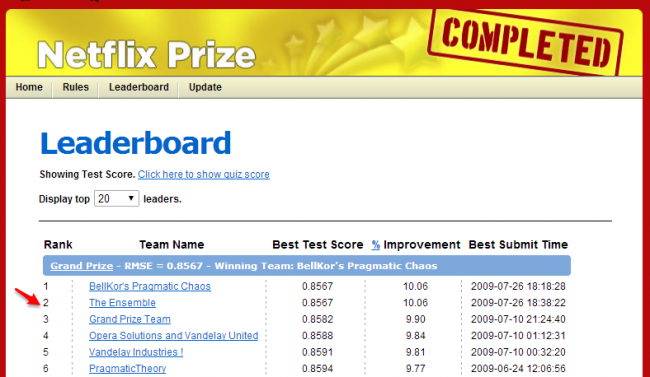
Task: Click the Leaderboard page heading
Action: 136,143
